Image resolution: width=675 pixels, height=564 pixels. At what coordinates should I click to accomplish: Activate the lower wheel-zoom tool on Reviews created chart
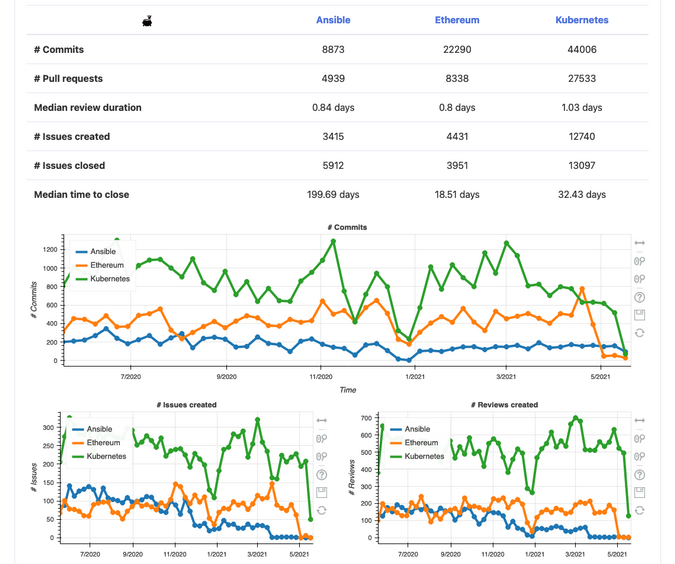coord(639,456)
